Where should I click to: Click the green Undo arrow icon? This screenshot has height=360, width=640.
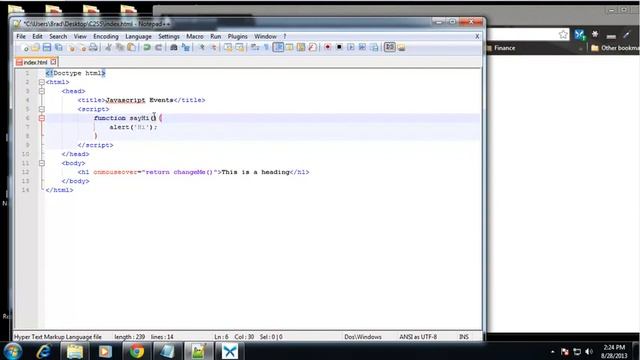tap(147, 47)
